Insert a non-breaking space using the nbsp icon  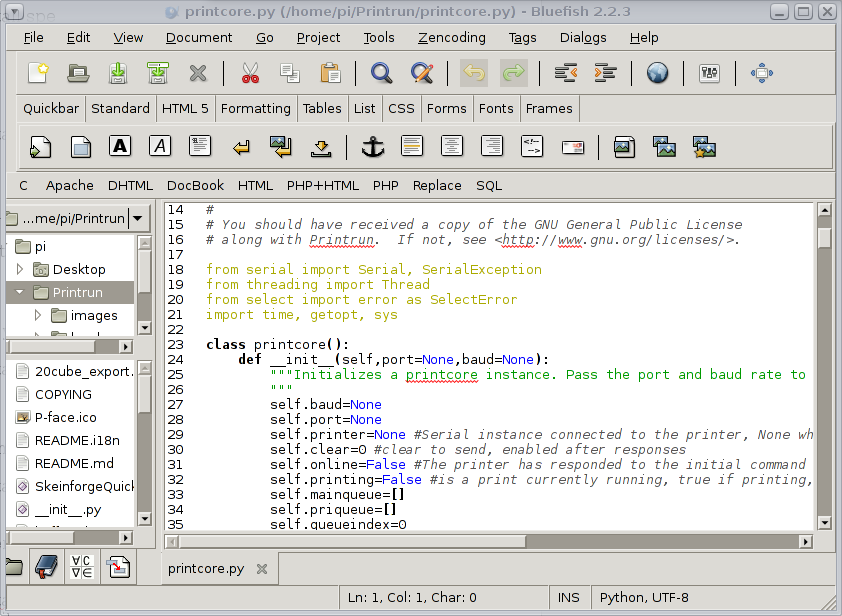pos(321,148)
